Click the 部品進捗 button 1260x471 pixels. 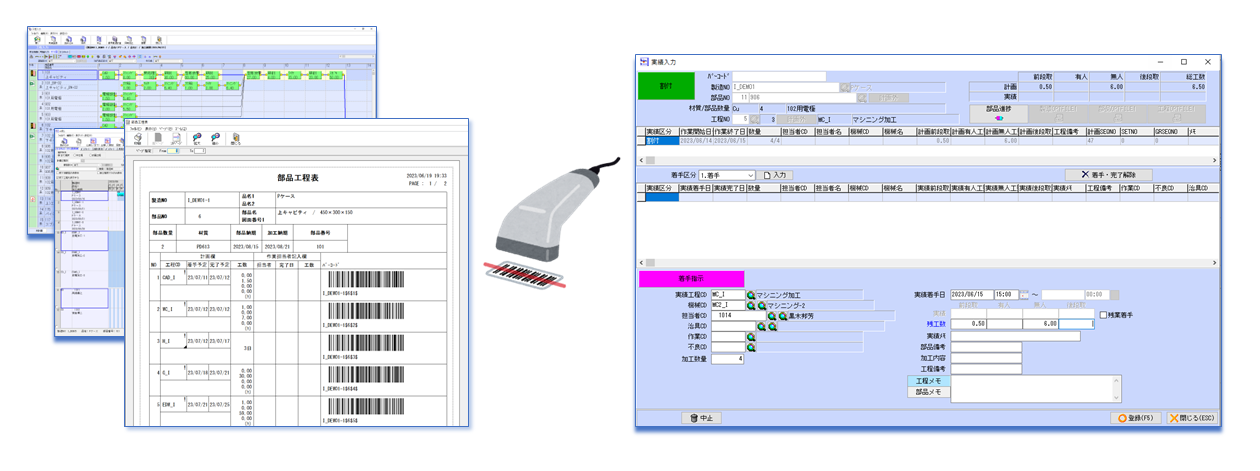point(998,114)
